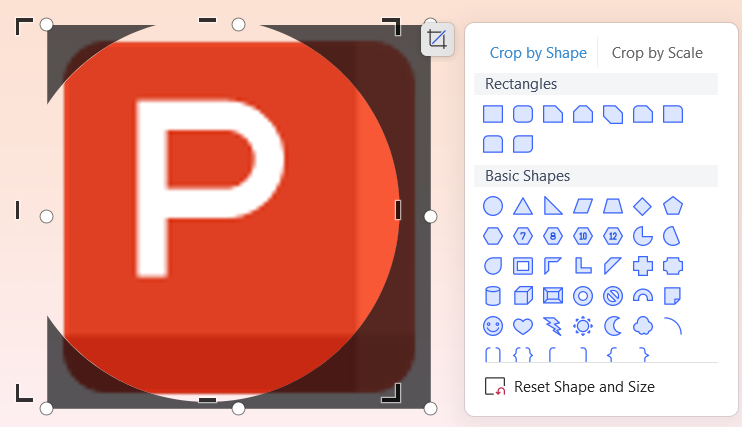Click Reset Shape and Size
742x427 pixels.
[570, 387]
